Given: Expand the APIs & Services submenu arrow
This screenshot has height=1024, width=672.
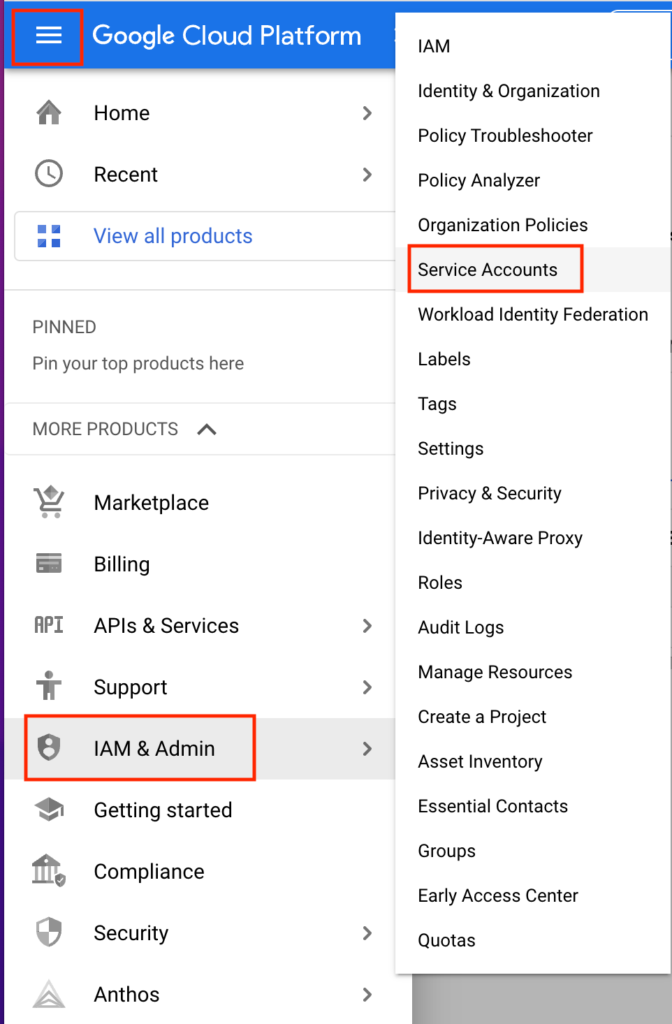Looking at the screenshot, I should pyautogui.click(x=367, y=626).
